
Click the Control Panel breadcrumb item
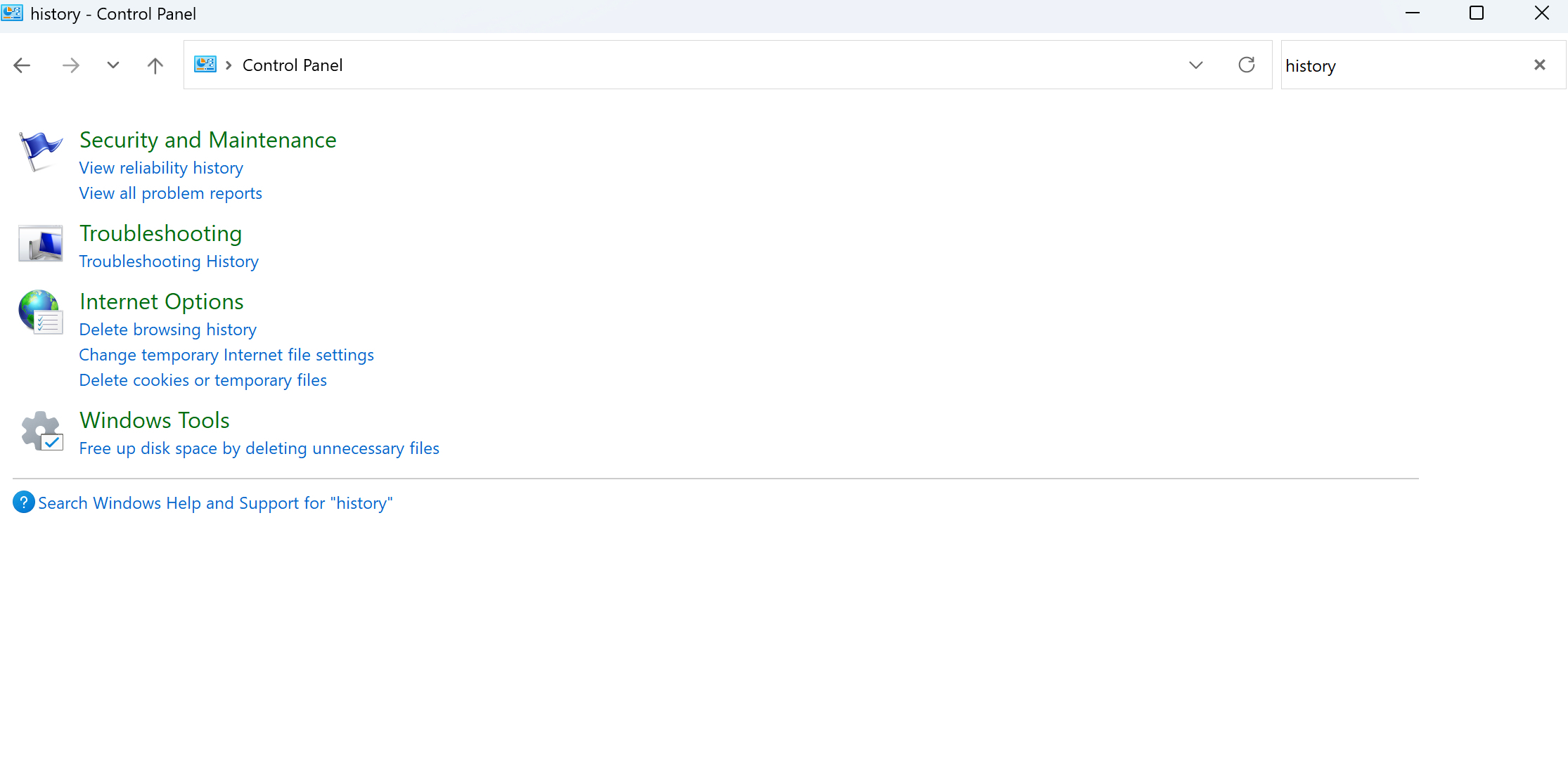(x=293, y=65)
